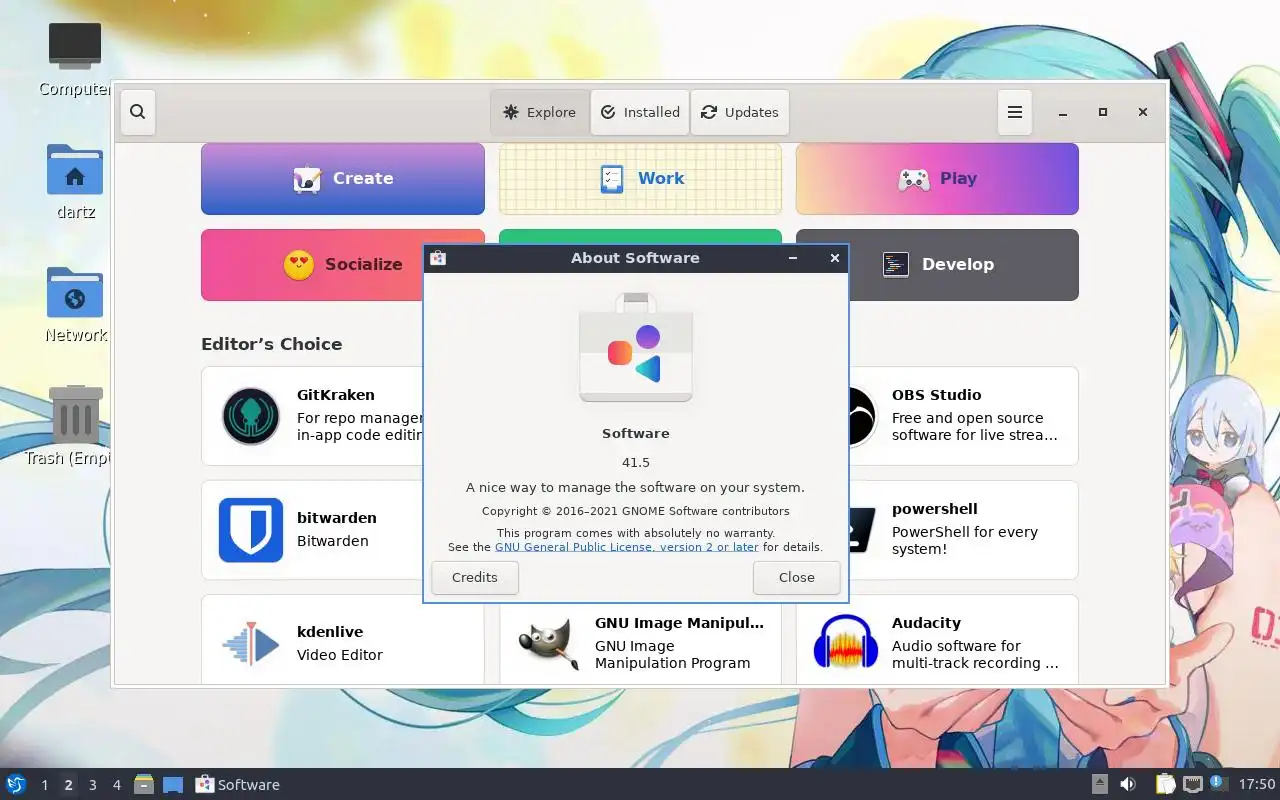
Task: Click the kdenlive app icon
Action: [251, 645]
